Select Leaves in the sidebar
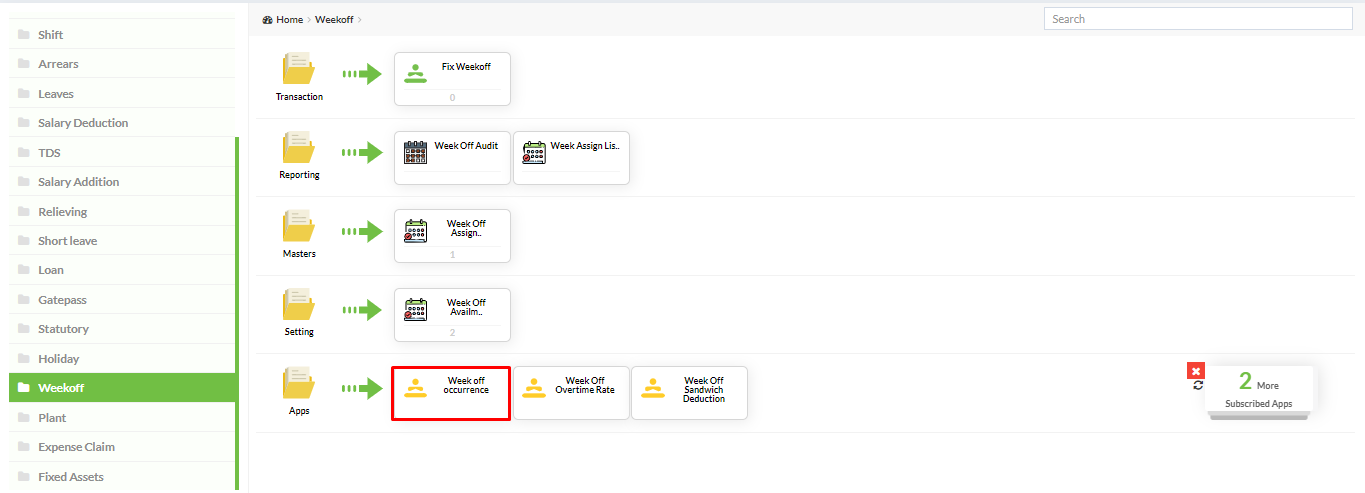The width and height of the screenshot is (1365, 493). (122, 93)
